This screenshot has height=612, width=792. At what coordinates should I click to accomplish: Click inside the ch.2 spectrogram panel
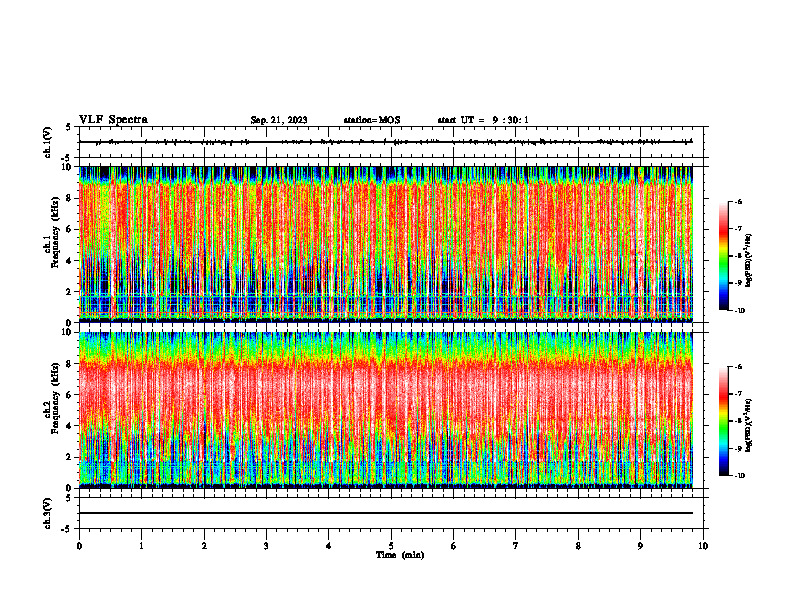[386, 410]
